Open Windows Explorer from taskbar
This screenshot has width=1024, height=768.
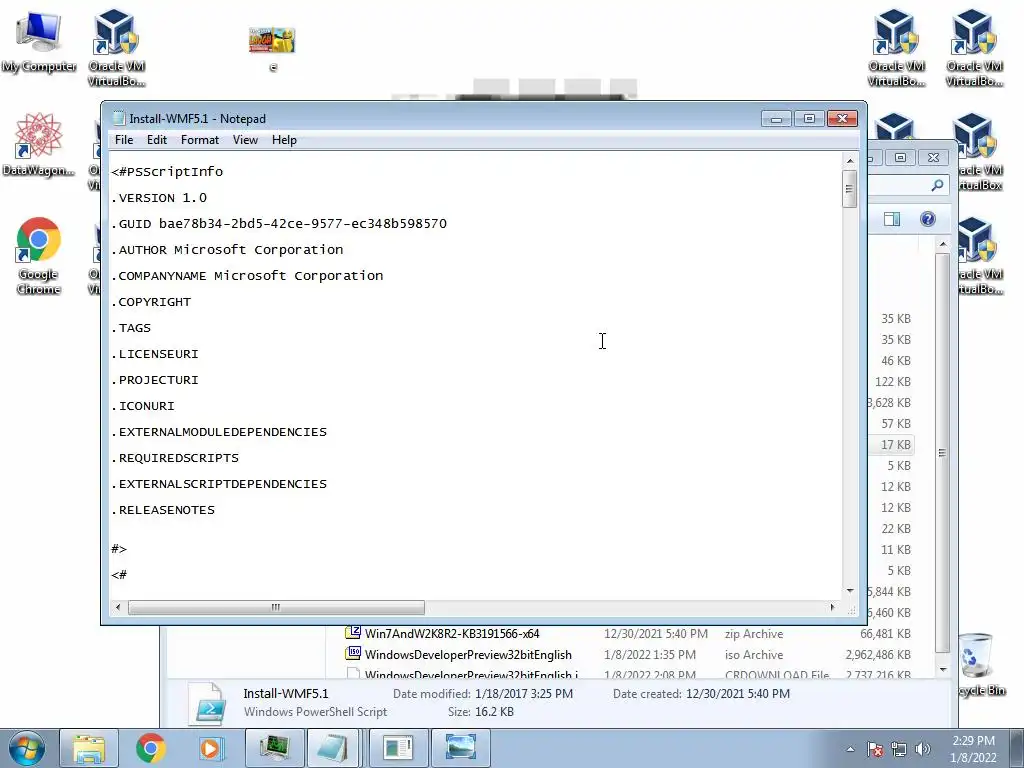click(x=89, y=748)
